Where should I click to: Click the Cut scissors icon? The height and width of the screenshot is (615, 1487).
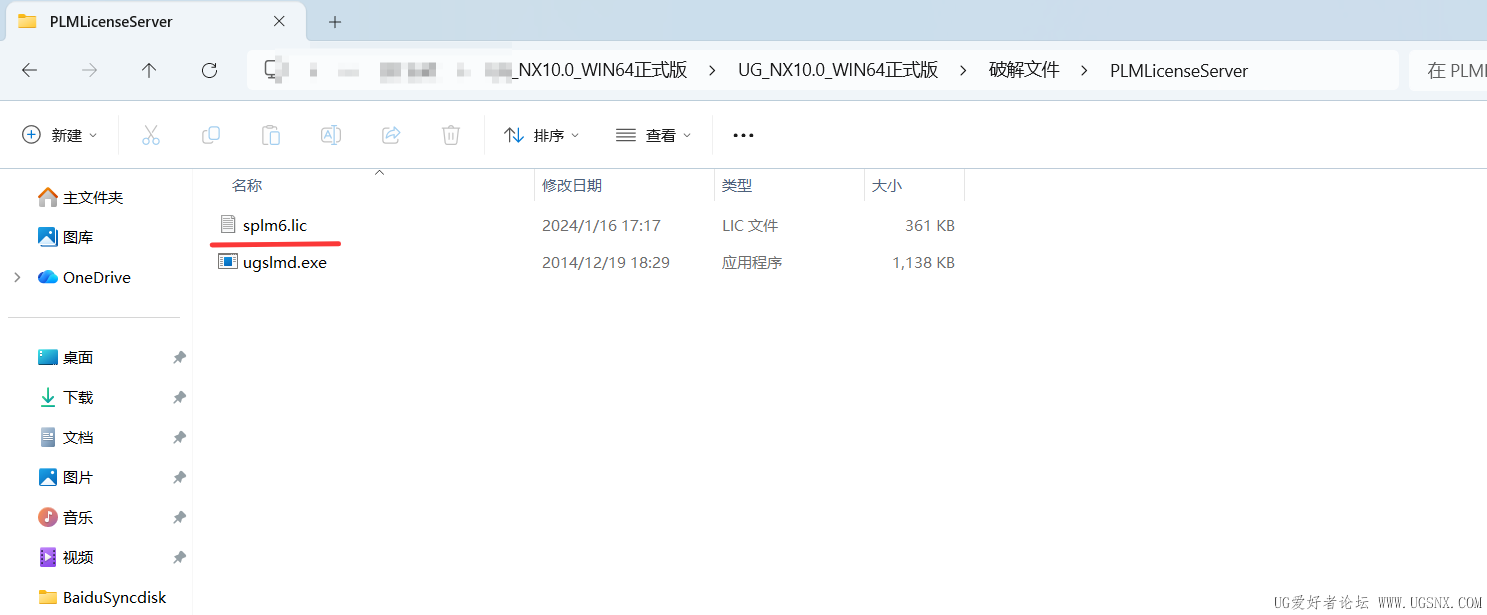[x=151, y=135]
